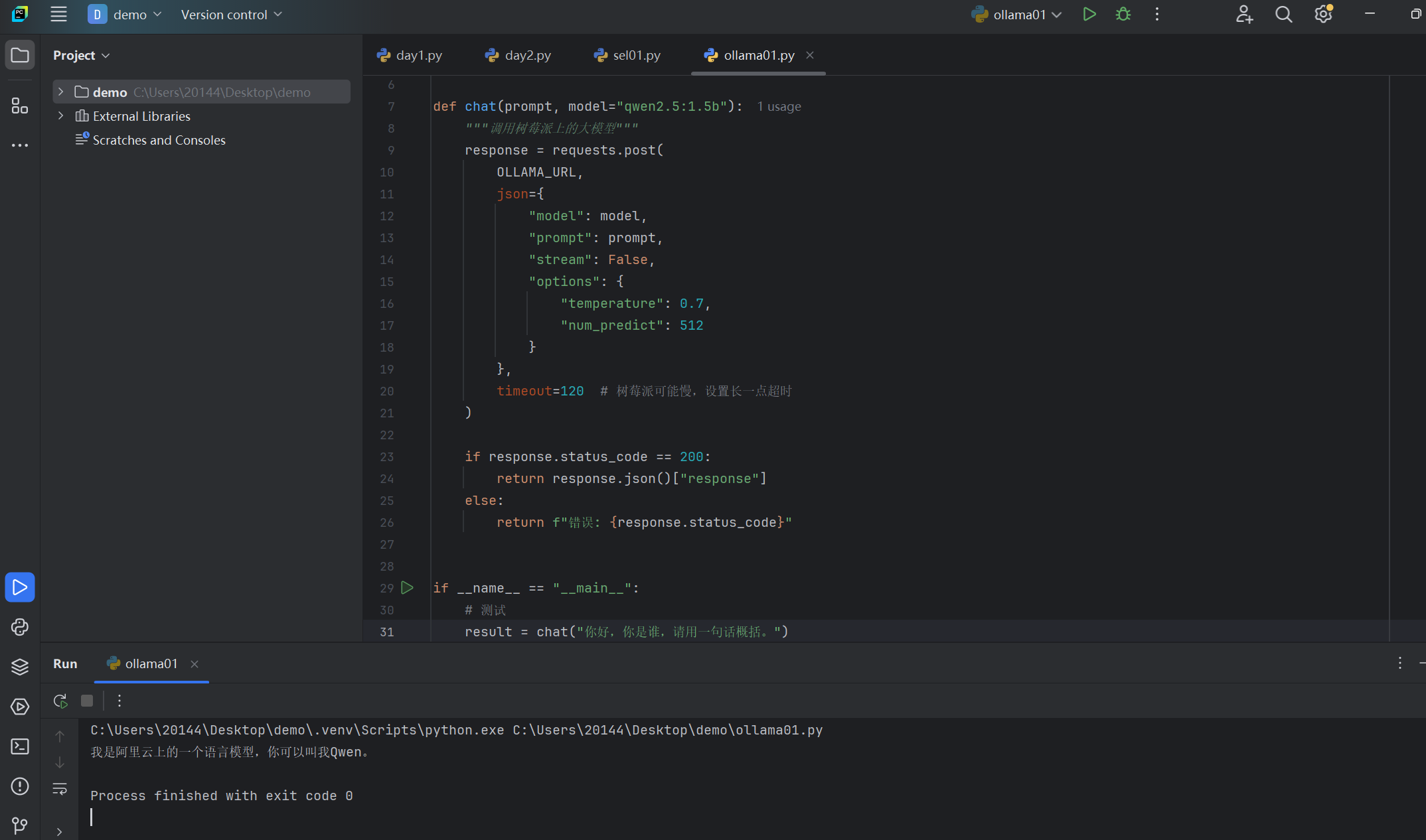Screen dimensions: 1426x840
Task: Open the Problems tool window
Action: click(20, 786)
